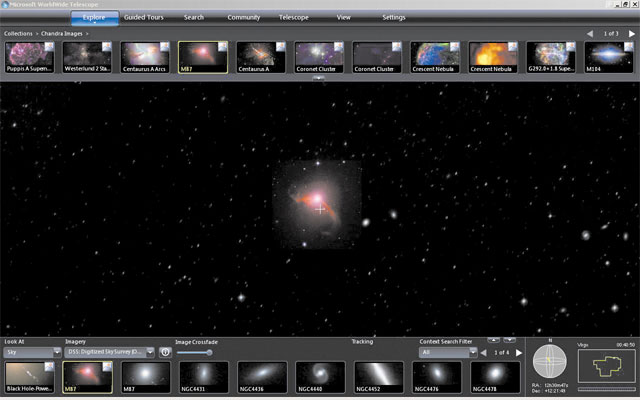Select the Telescope tab

coord(293,18)
